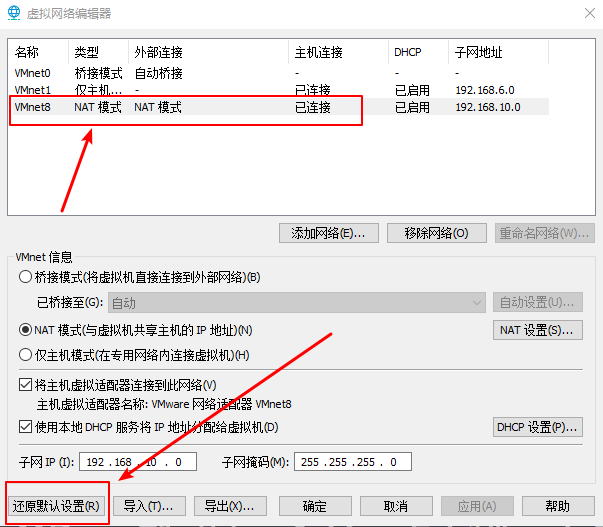
Task: Toggle 将主机虚拟适配器连接到此网络 checkbox
Action: click(25, 385)
